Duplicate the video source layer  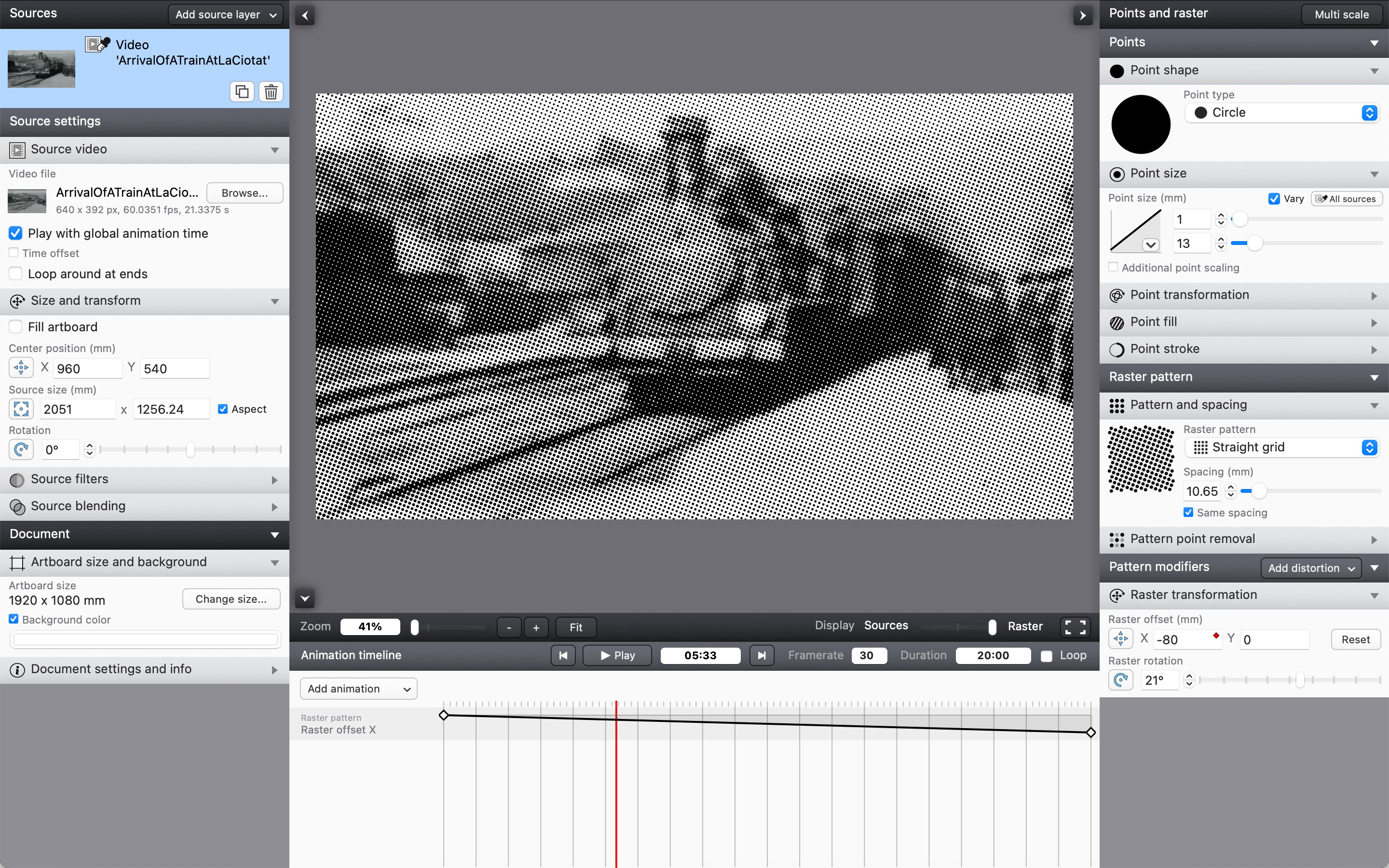[242, 91]
